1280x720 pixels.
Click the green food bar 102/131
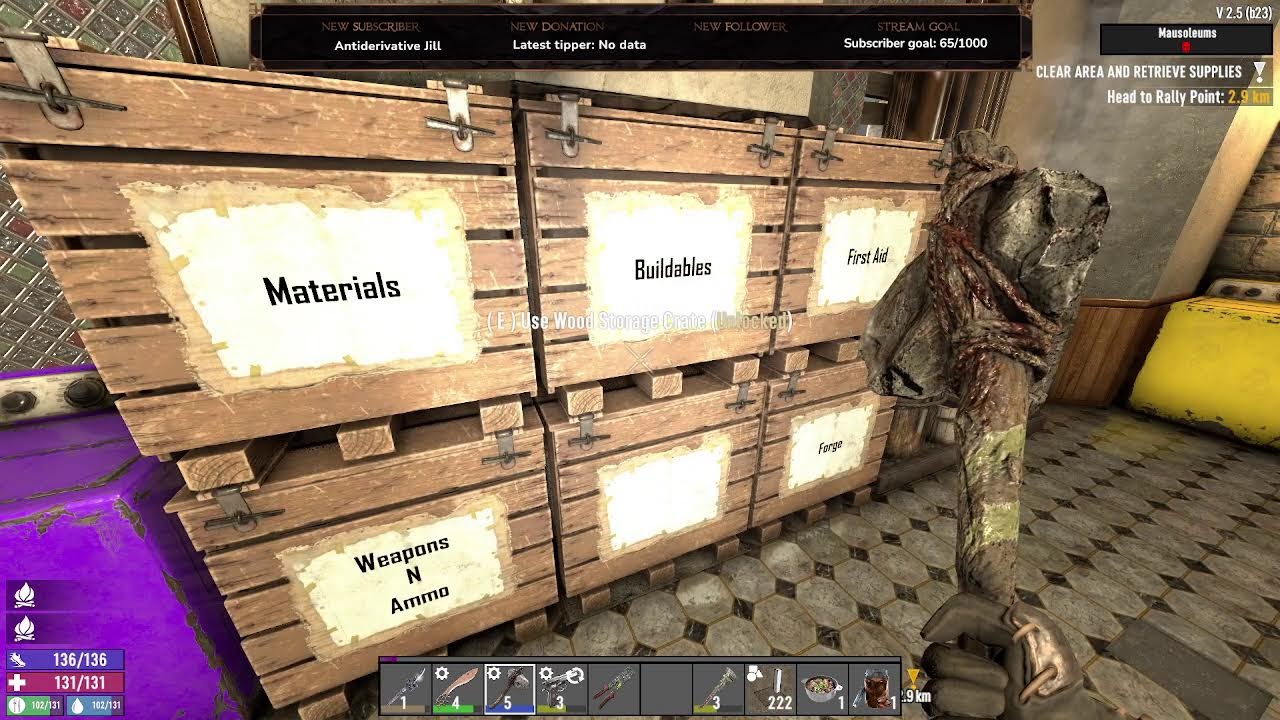(x=36, y=704)
